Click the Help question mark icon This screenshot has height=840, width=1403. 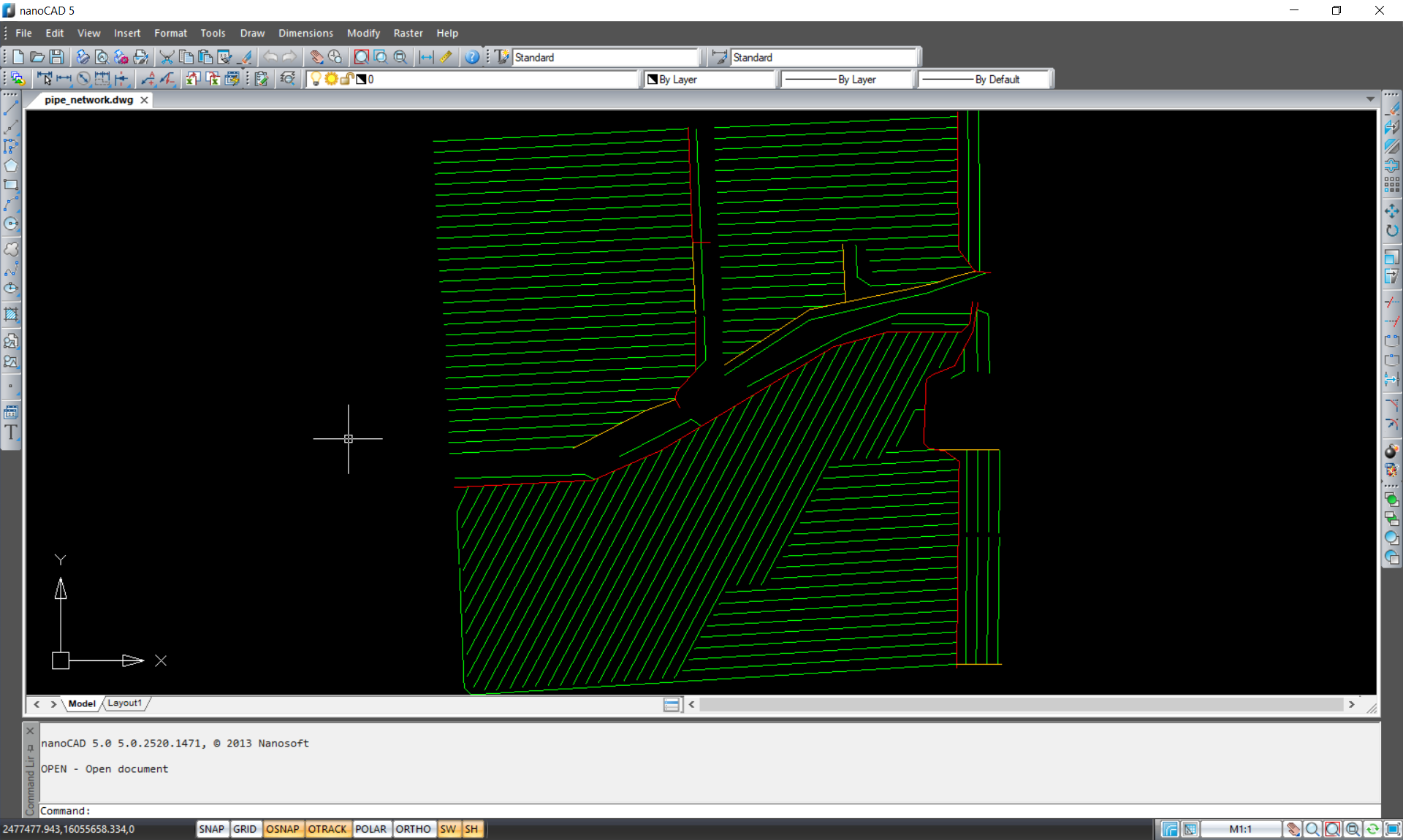[x=472, y=57]
